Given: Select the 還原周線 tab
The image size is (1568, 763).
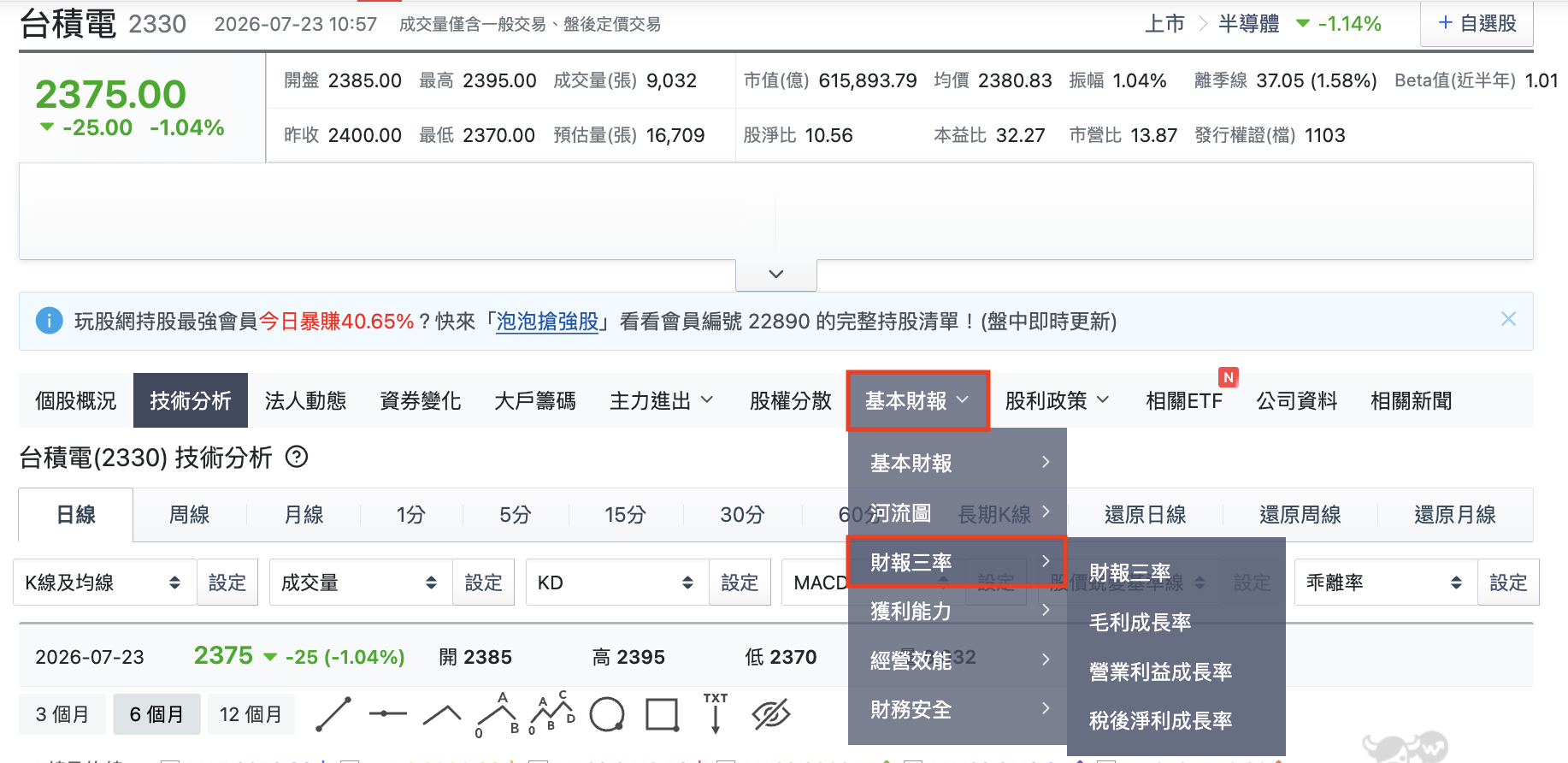Looking at the screenshot, I should click(x=1300, y=515).
